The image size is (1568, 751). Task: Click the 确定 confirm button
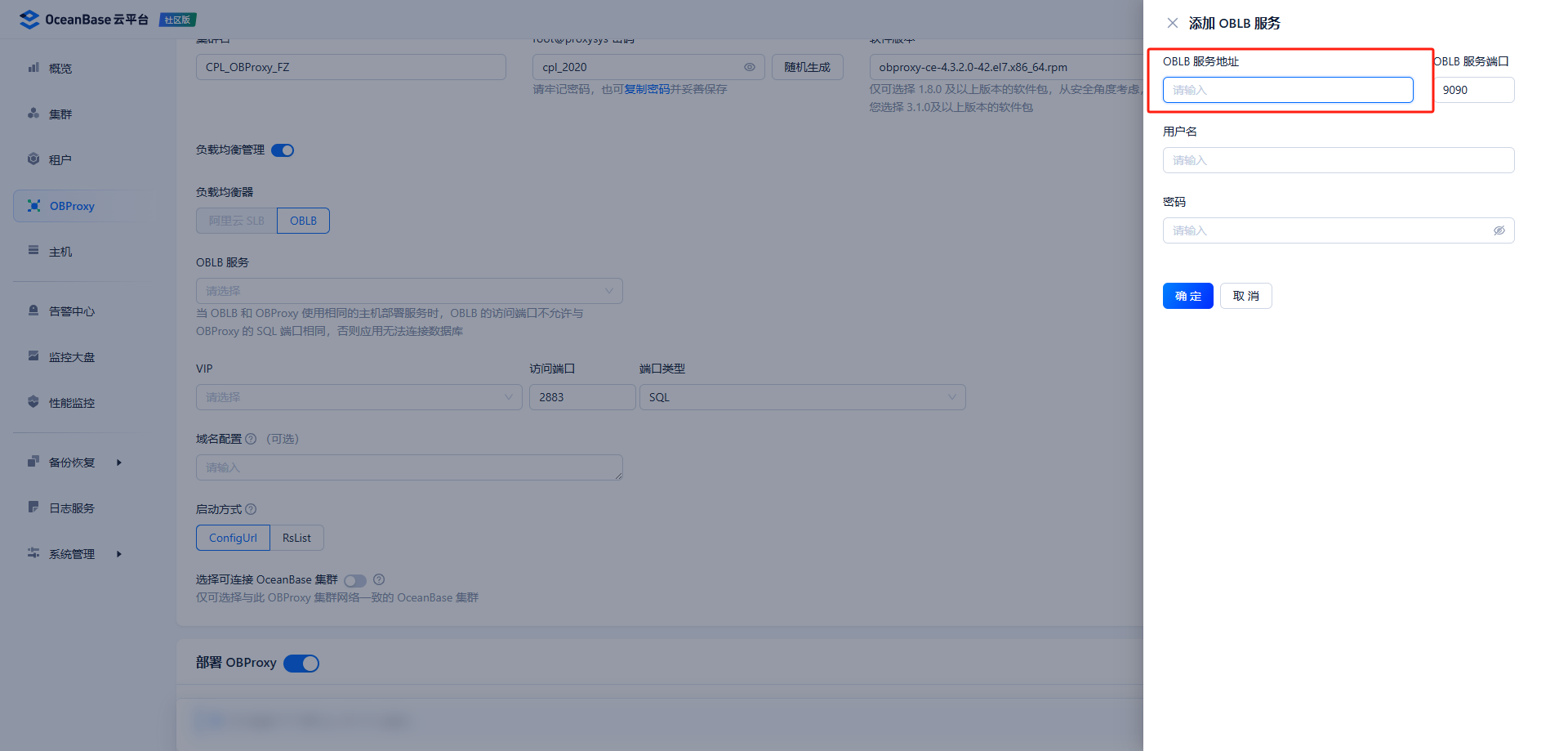(1188, 296)
